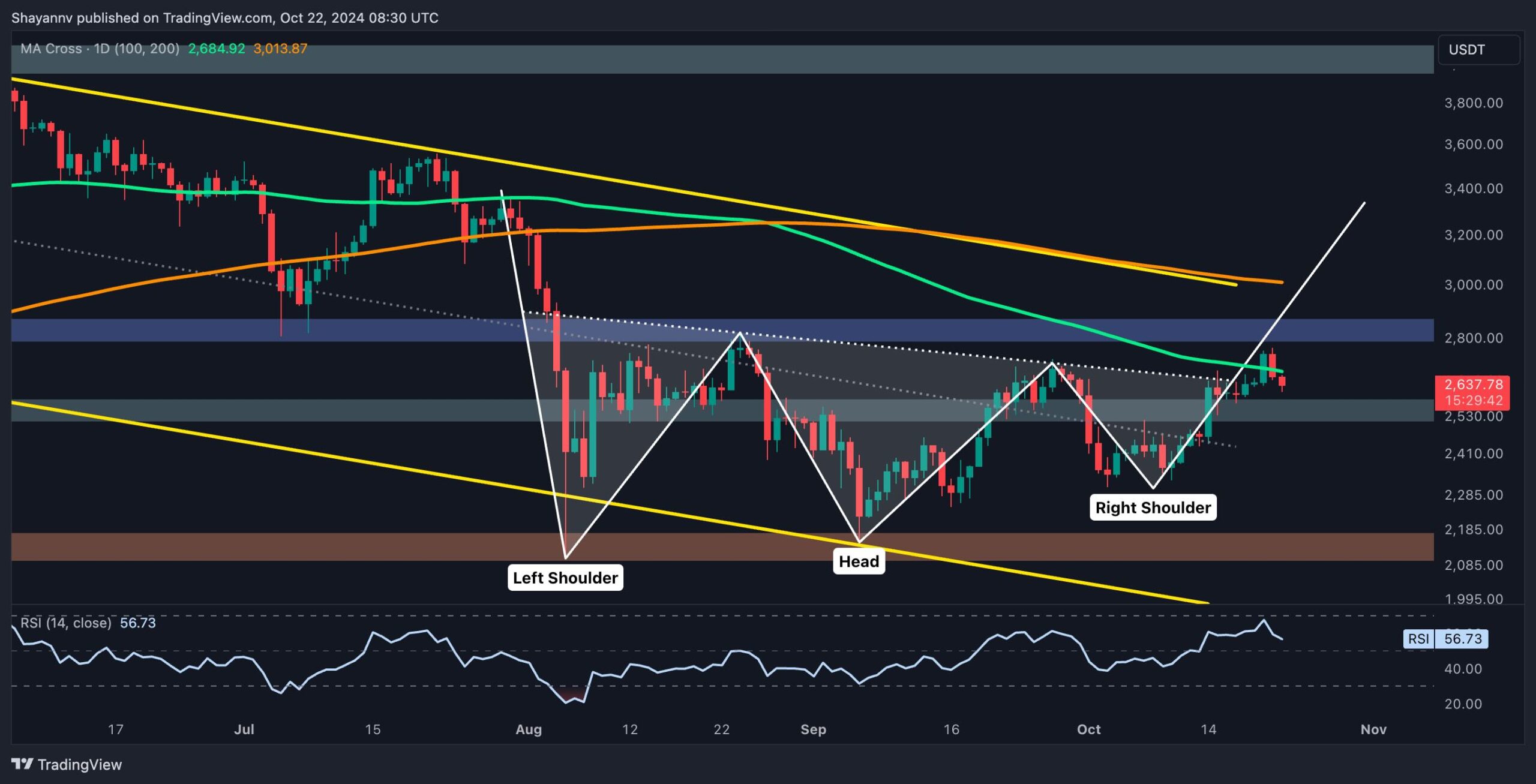Select the RSI (14, close) indicator label
This screenshot has height=784, width=1536.
[66, 623]
